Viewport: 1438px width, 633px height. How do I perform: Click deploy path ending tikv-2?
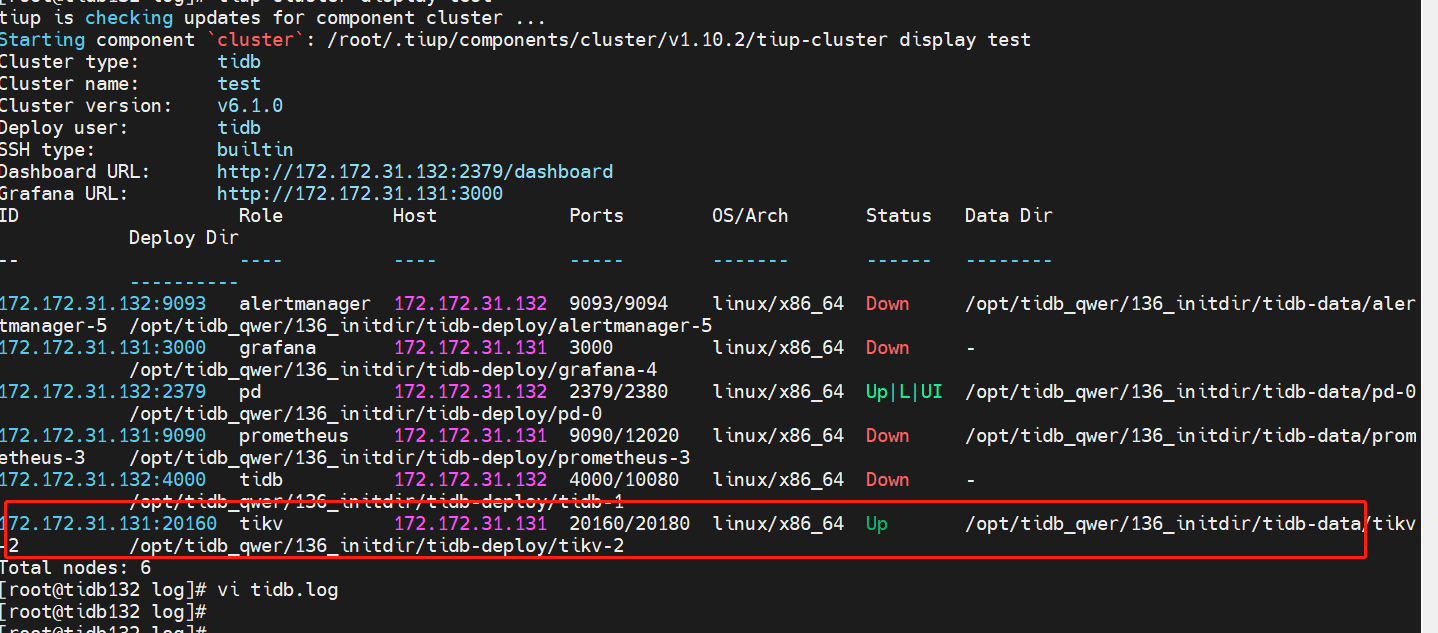[x=377, y=546]
